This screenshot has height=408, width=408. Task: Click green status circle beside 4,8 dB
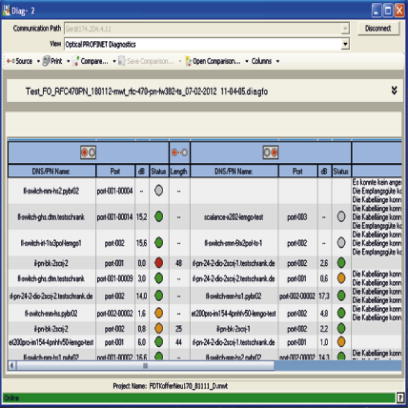tap(341, 313)
